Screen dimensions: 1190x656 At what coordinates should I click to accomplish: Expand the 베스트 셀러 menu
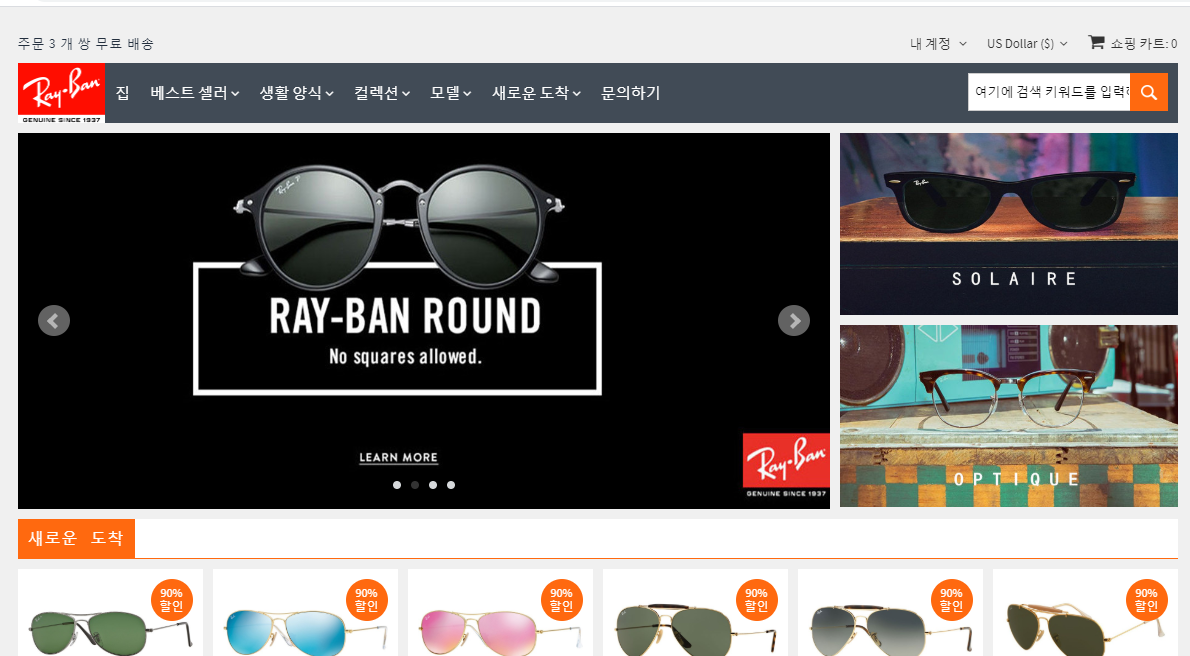click(x=194, y=93)
